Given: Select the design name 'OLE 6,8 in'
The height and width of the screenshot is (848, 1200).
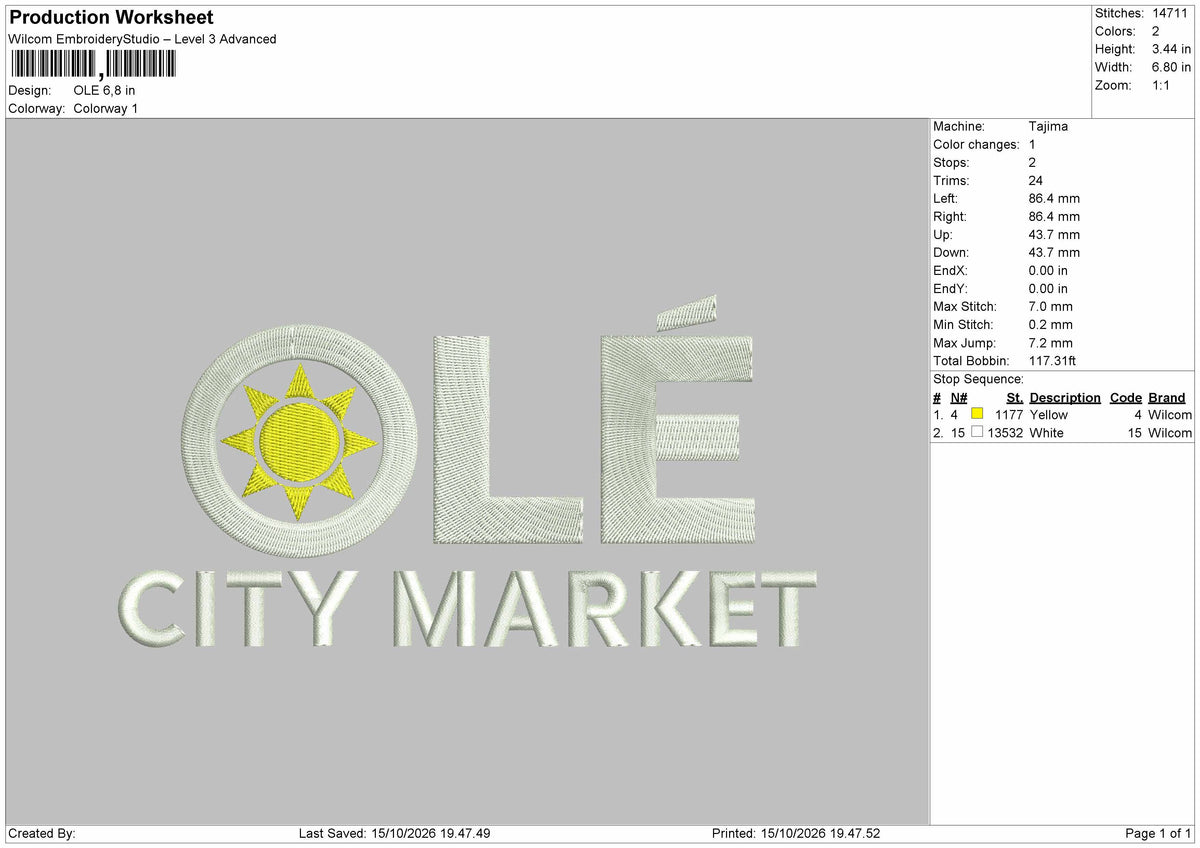Looking at the screenshot, I should [x=105, y=90].
